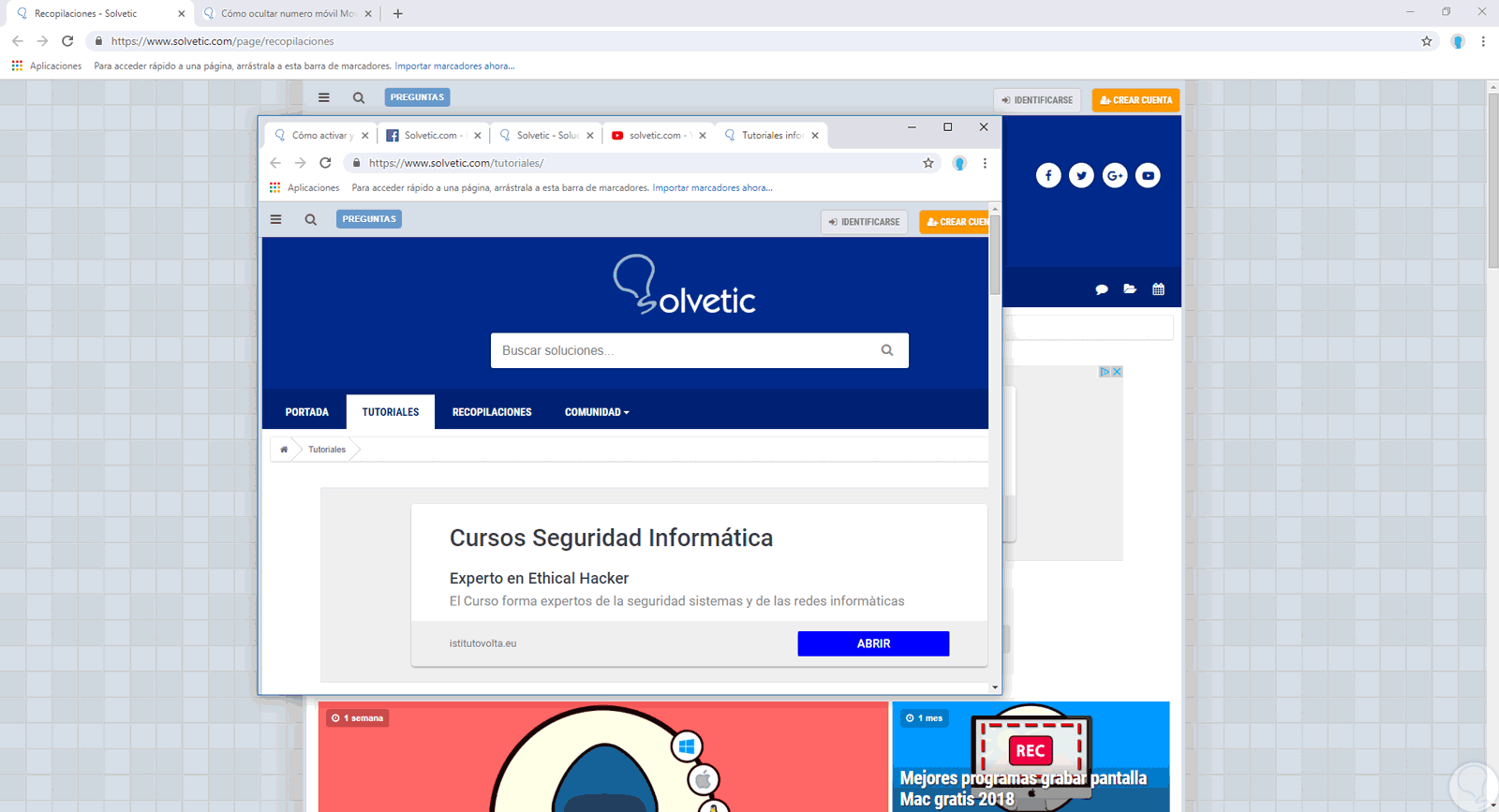Viewport: 1499px width, 812px height.
Task: Select the 'Recopilaciones - Solvetic' tab in back window
Action: [100, 14]
